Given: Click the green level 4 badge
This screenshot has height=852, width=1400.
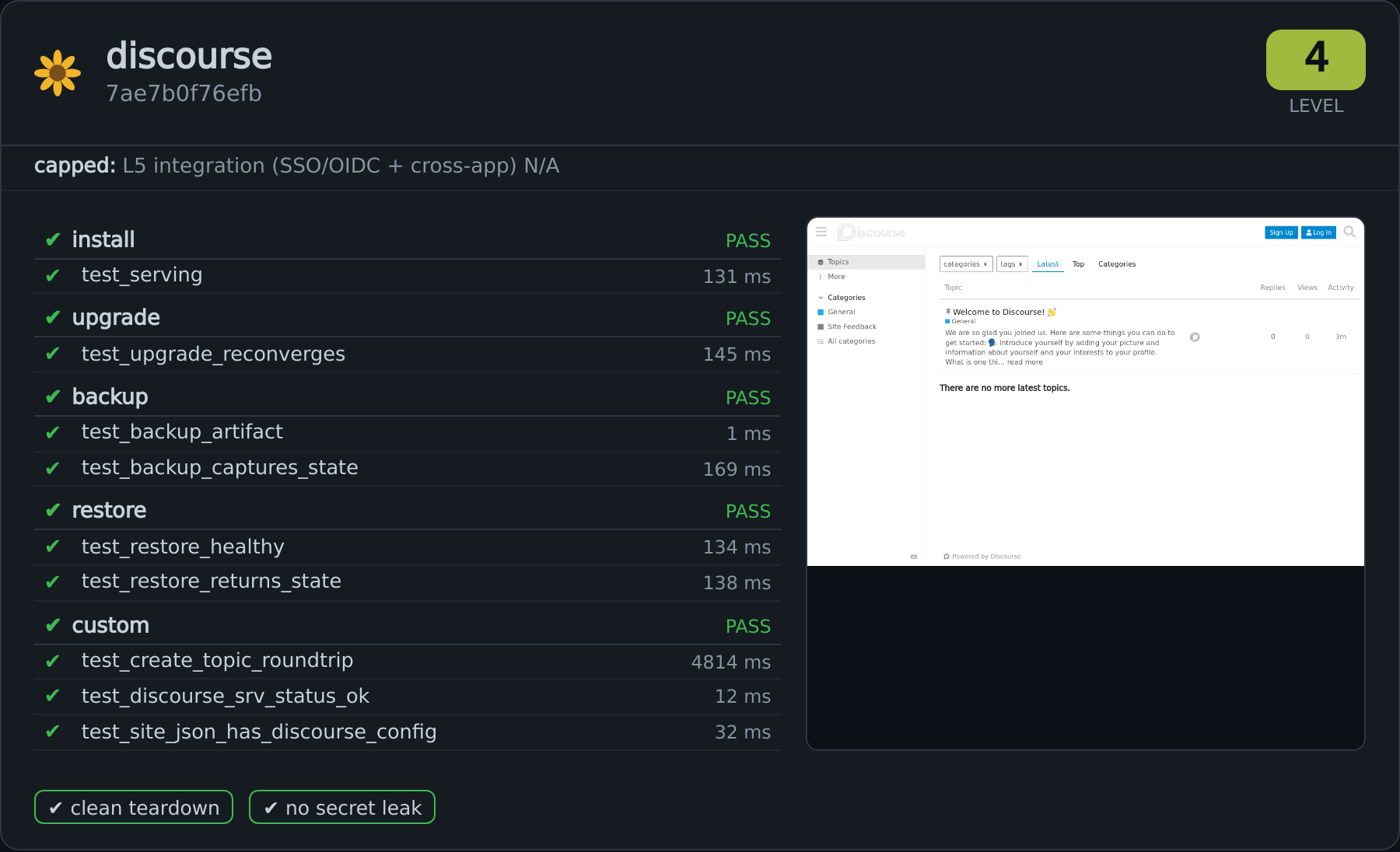Looking at the screenshot, I should (1315, 60).
